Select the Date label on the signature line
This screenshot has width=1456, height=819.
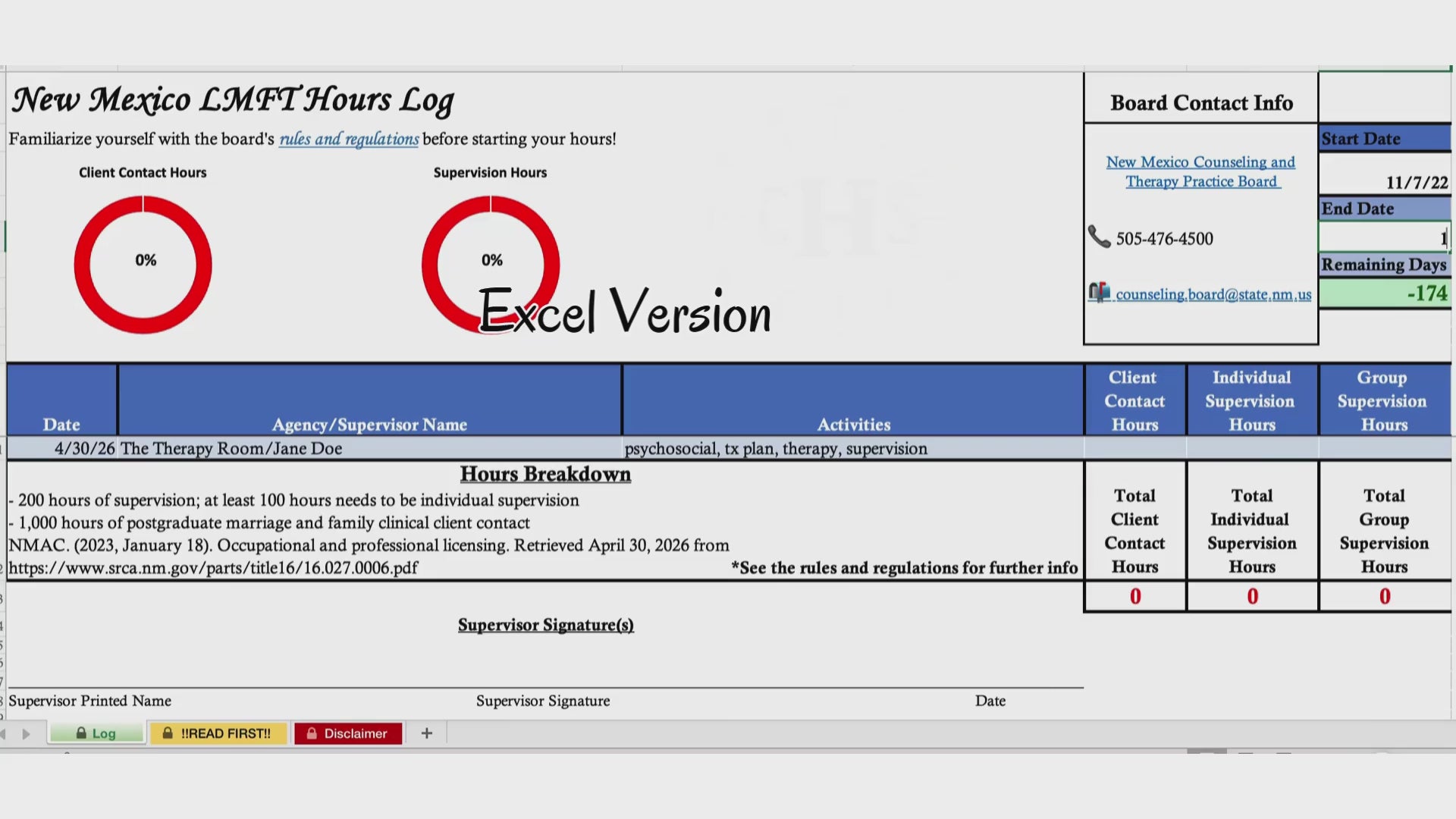coord(990,701)
